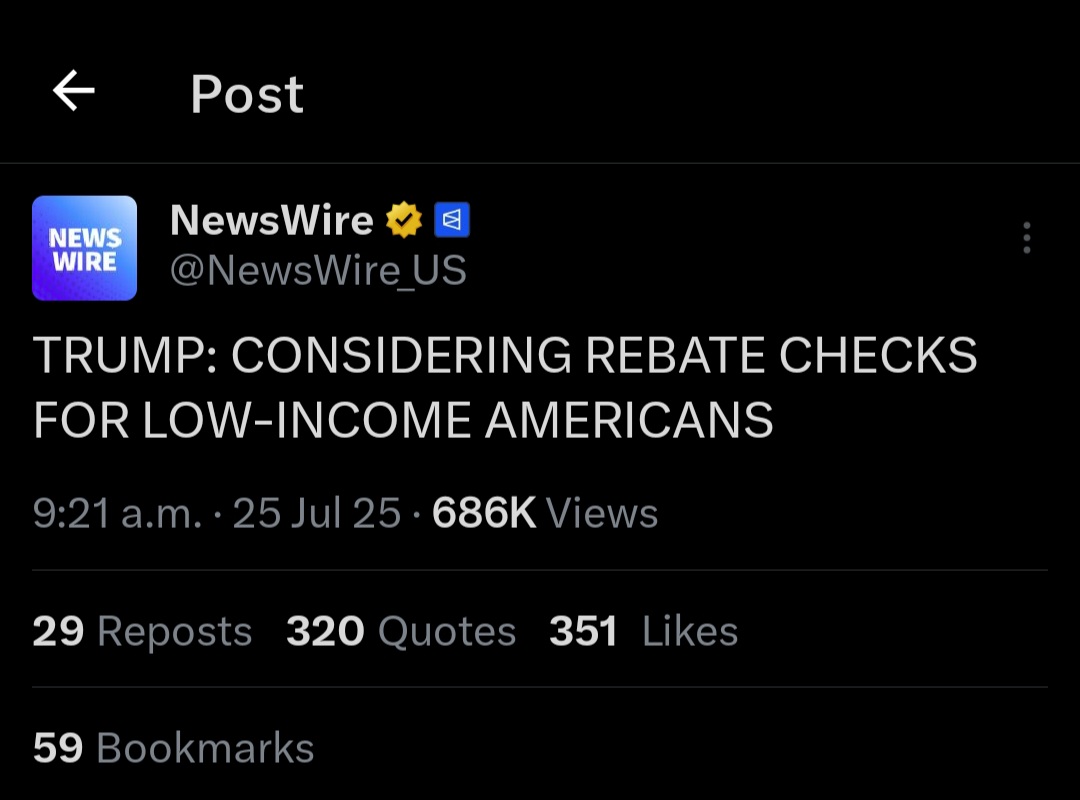Screen dimensions: 1080x800
Task: Tap the 59 bookmarks count number
Action: click(58, 748)
